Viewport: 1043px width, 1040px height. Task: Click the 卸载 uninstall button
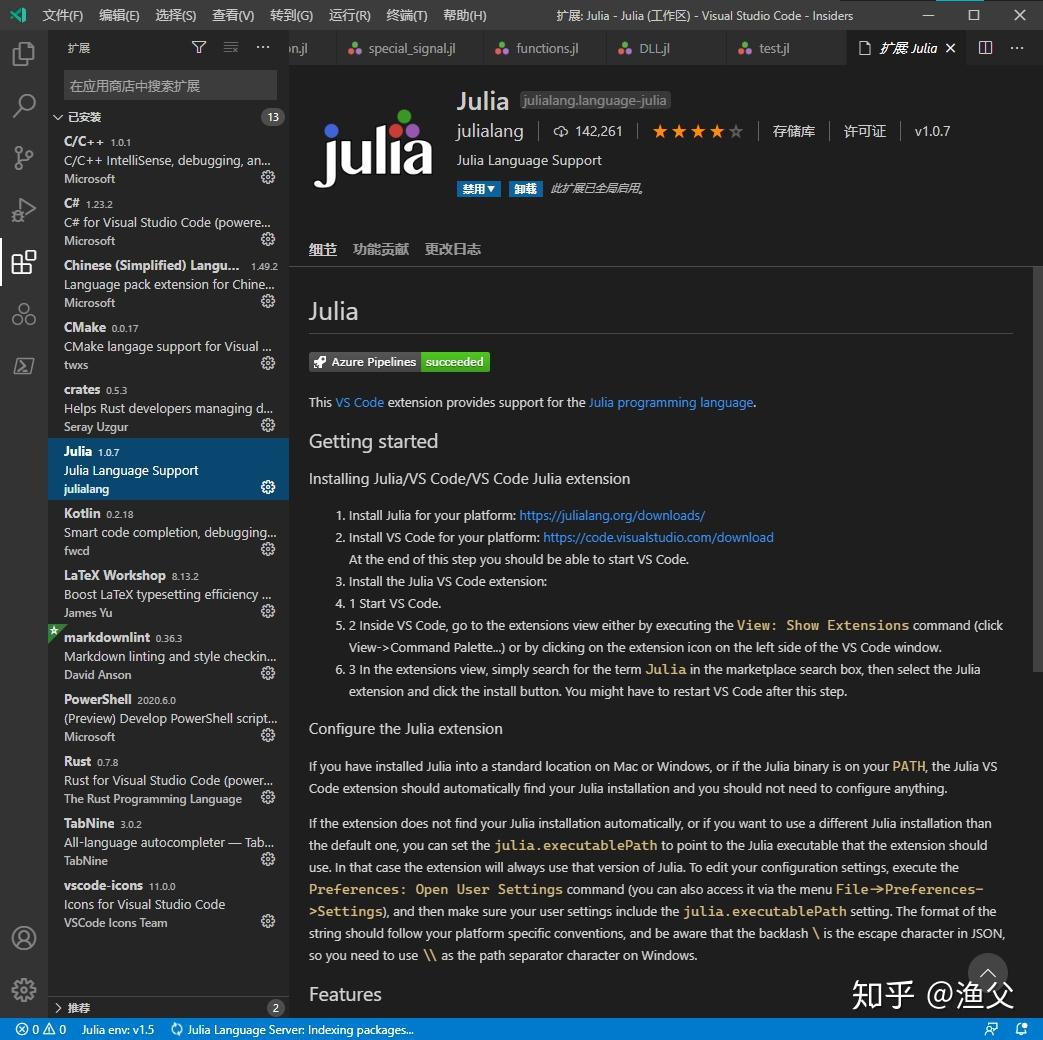point(525,189)
